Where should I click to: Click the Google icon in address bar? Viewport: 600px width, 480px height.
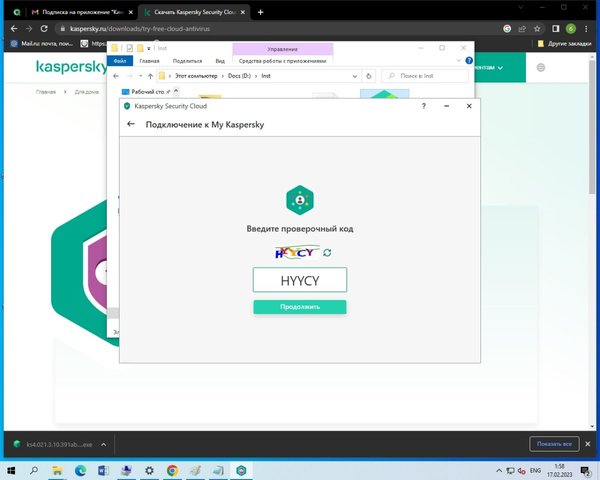tap(507, 29)
